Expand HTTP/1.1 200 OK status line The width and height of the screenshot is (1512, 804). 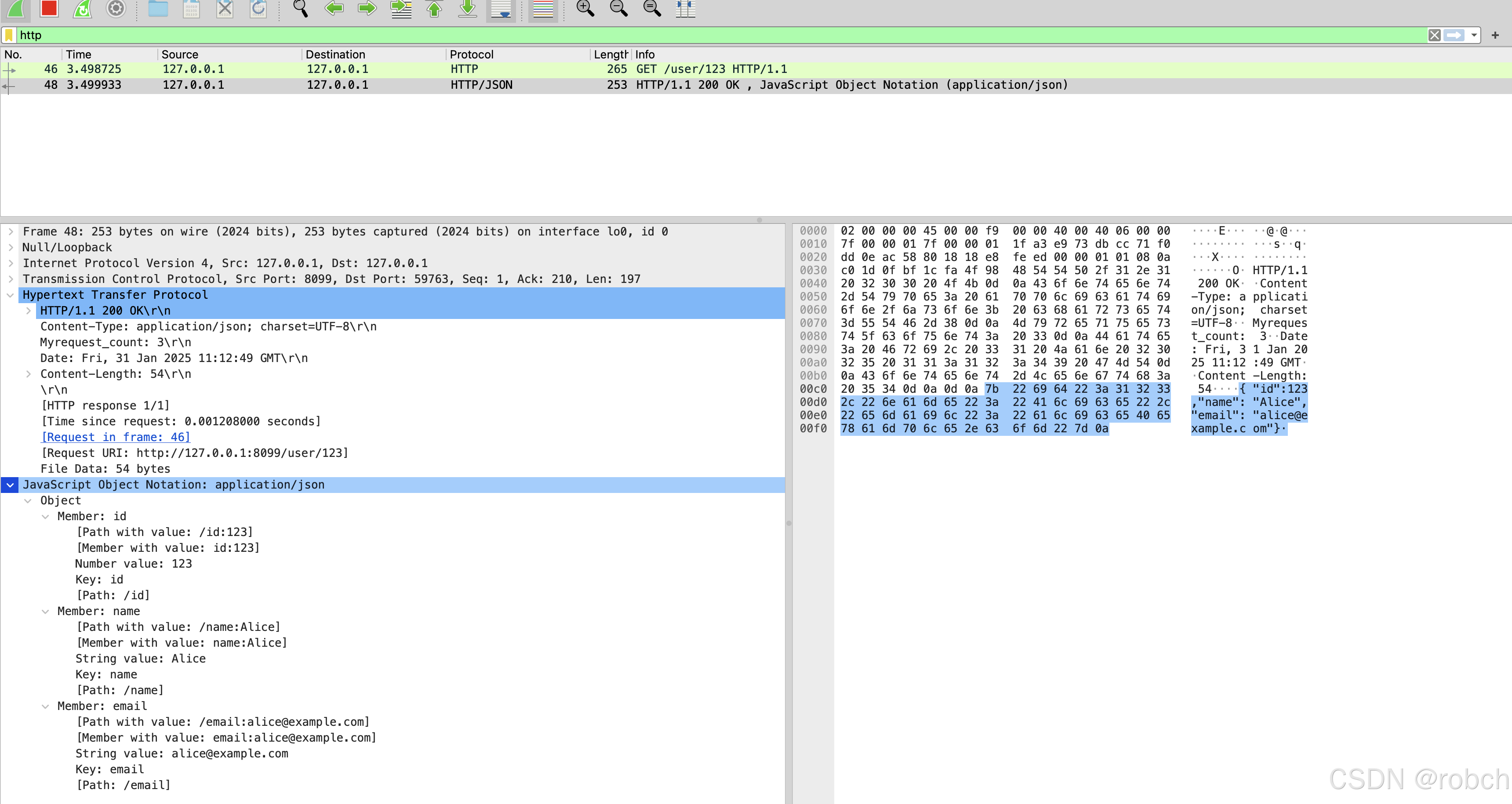coord(28,311)
